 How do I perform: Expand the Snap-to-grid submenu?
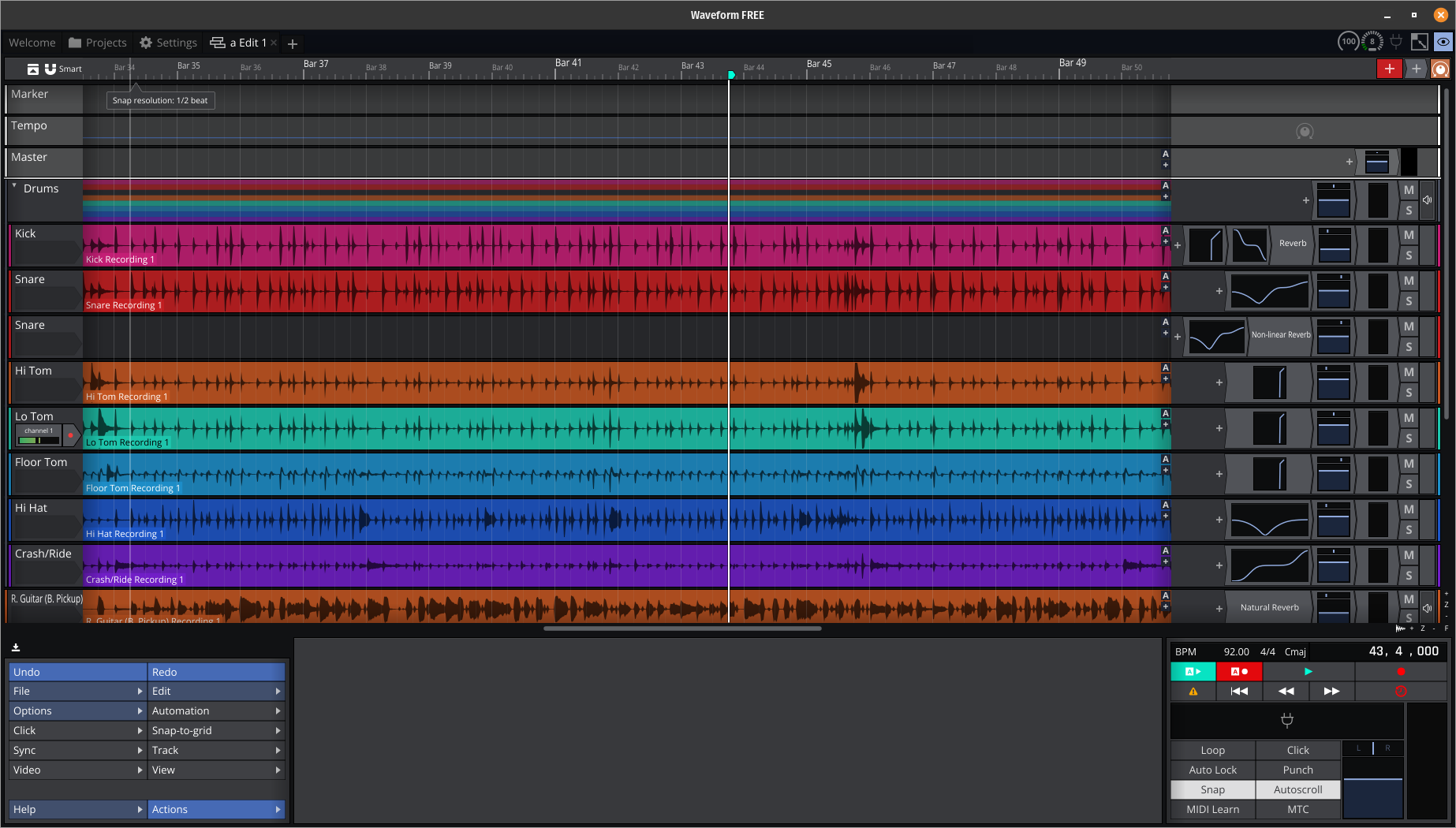(x=216, y=730)
